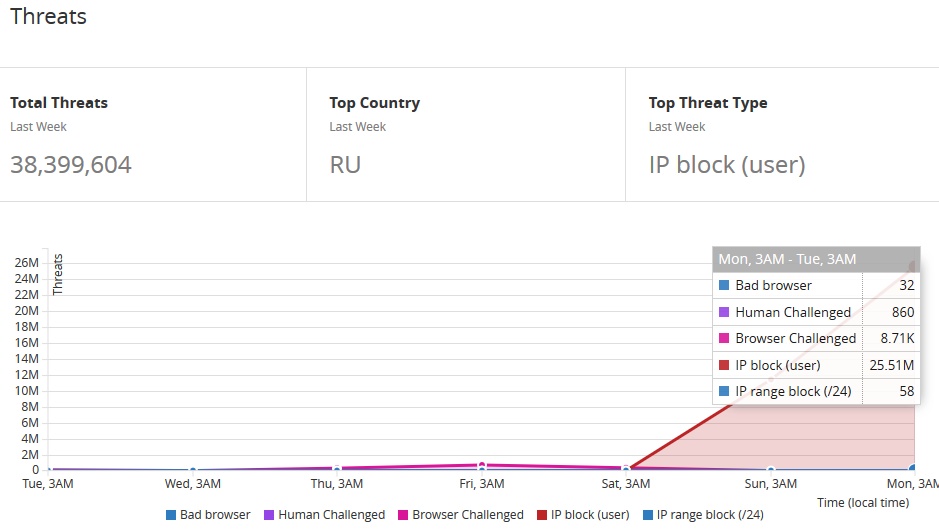
Task: Click the Wed, 3AM x-axis label
Action: 193,484
